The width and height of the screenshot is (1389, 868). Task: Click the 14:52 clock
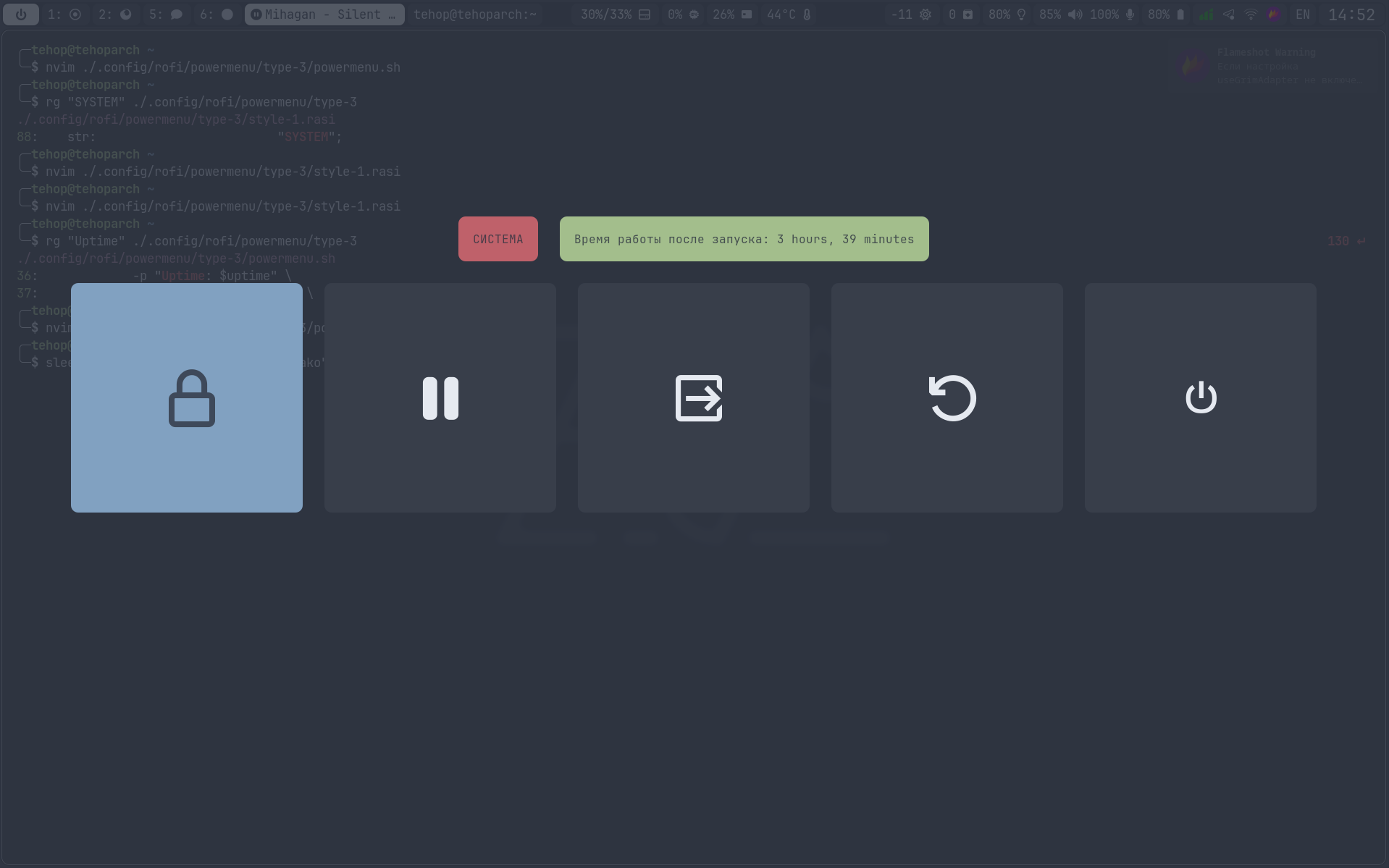point(1351,14)
